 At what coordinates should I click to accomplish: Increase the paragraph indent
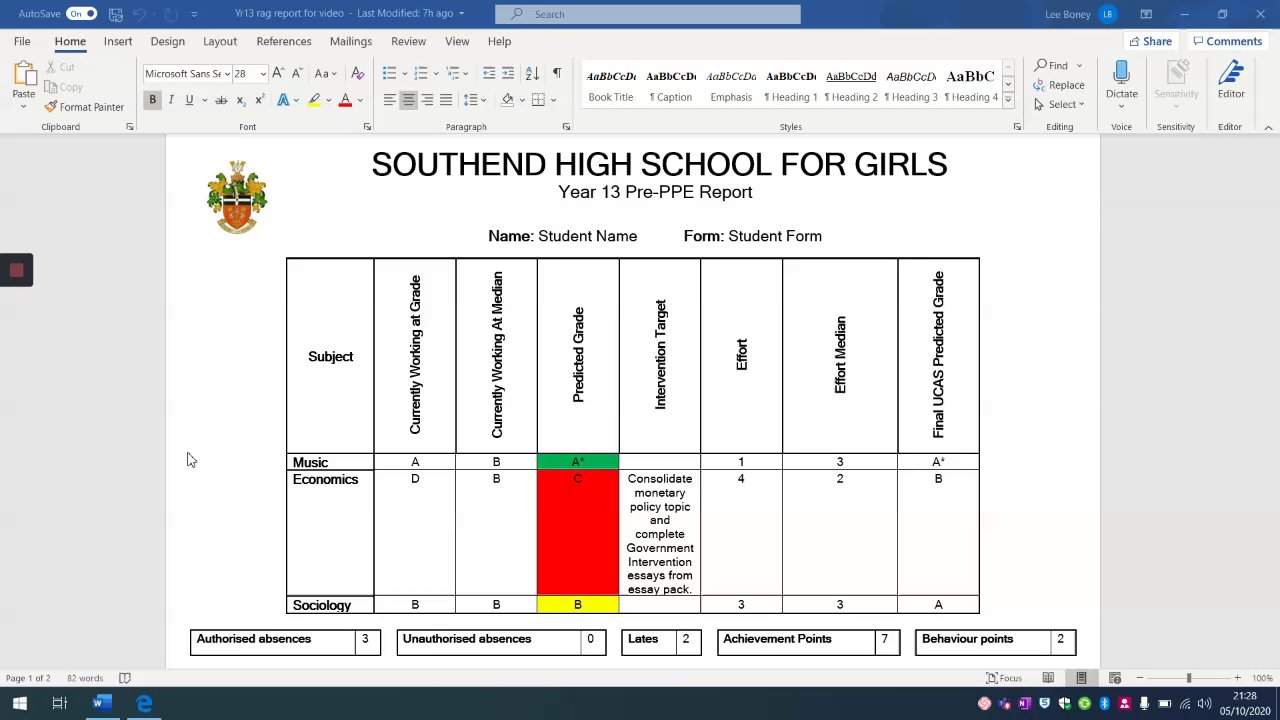click(508, 73)
